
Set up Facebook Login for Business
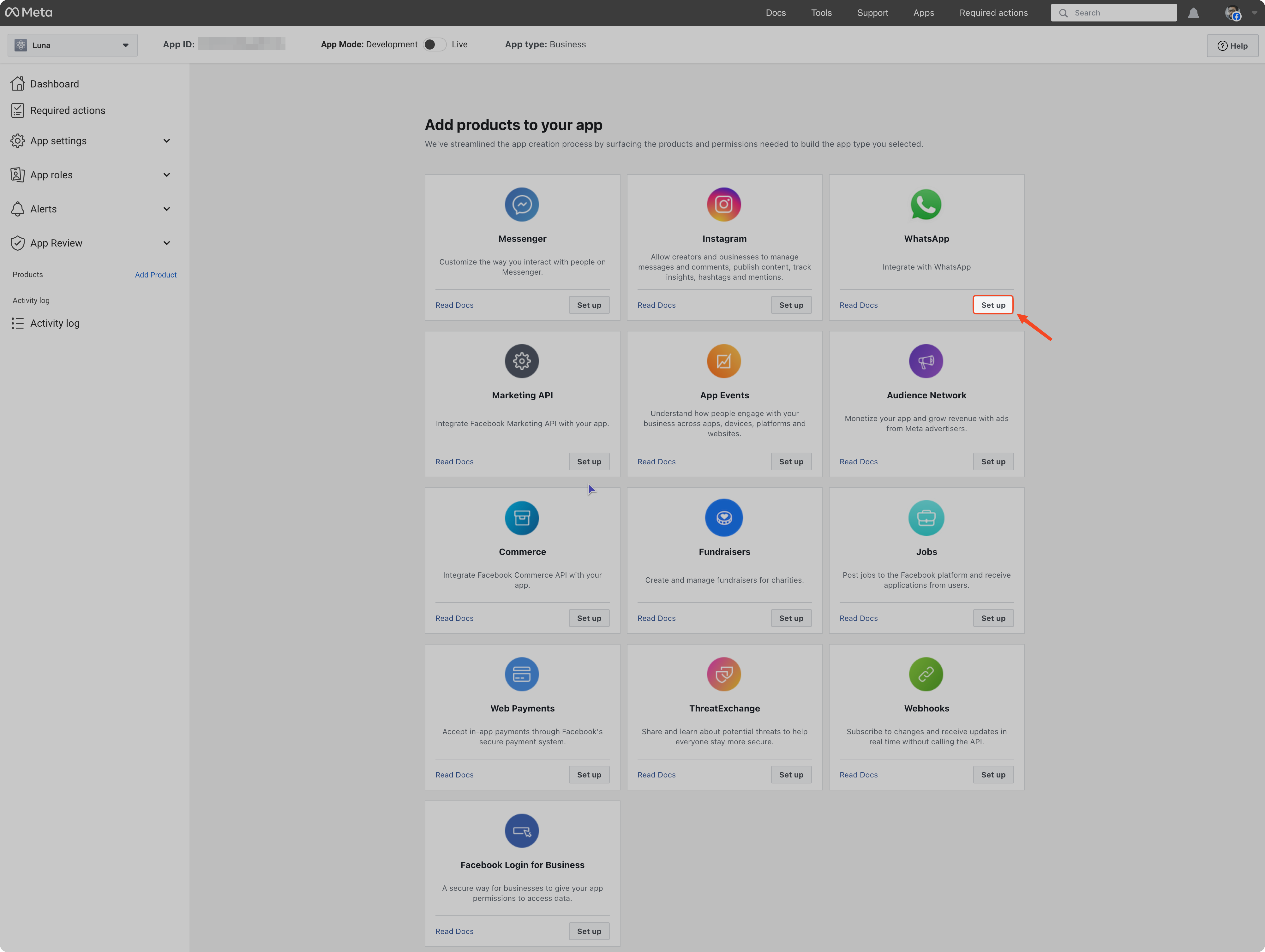point(589,931)
